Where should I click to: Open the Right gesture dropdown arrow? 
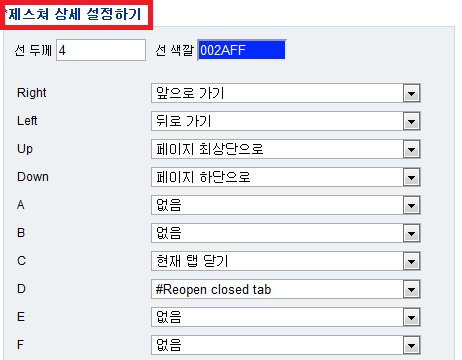point(411,93)
